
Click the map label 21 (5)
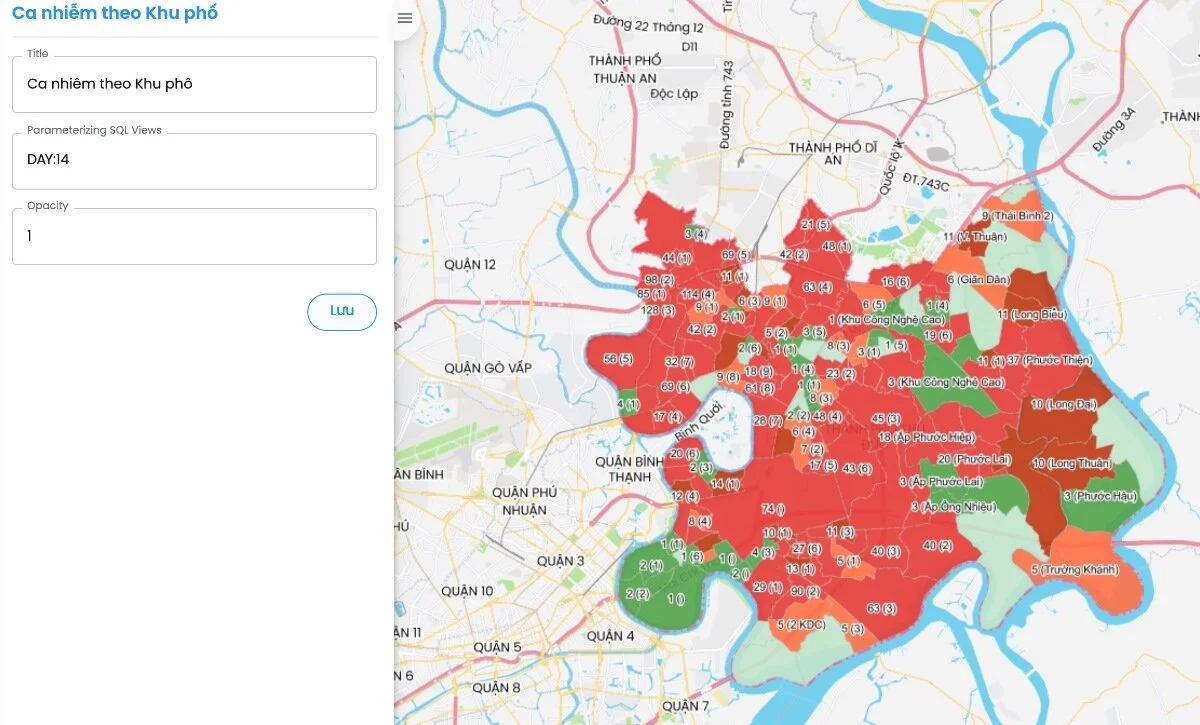pyautogui.click(x=816, y=225)
